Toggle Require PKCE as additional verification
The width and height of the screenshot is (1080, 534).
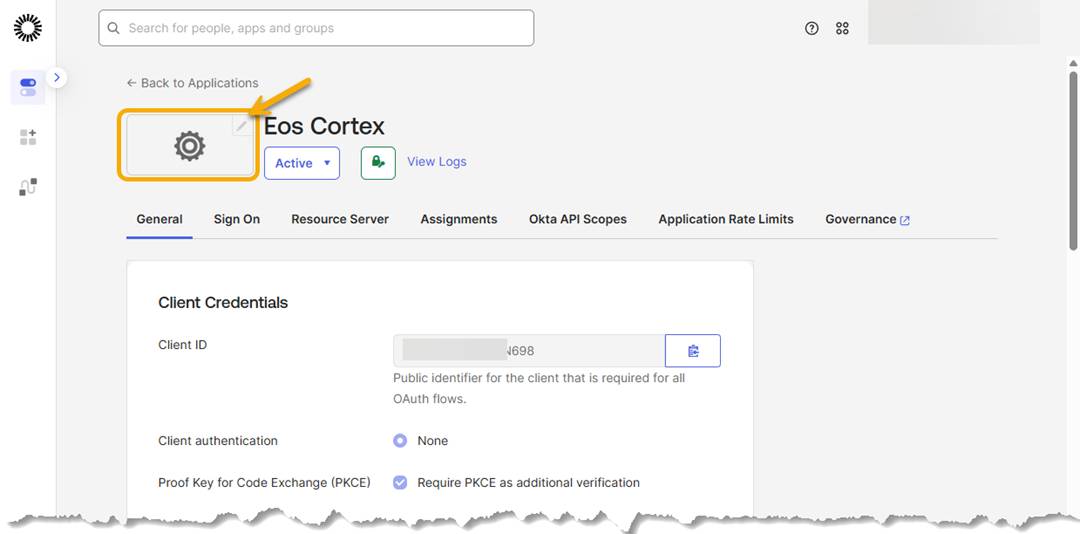coord(400,483)
